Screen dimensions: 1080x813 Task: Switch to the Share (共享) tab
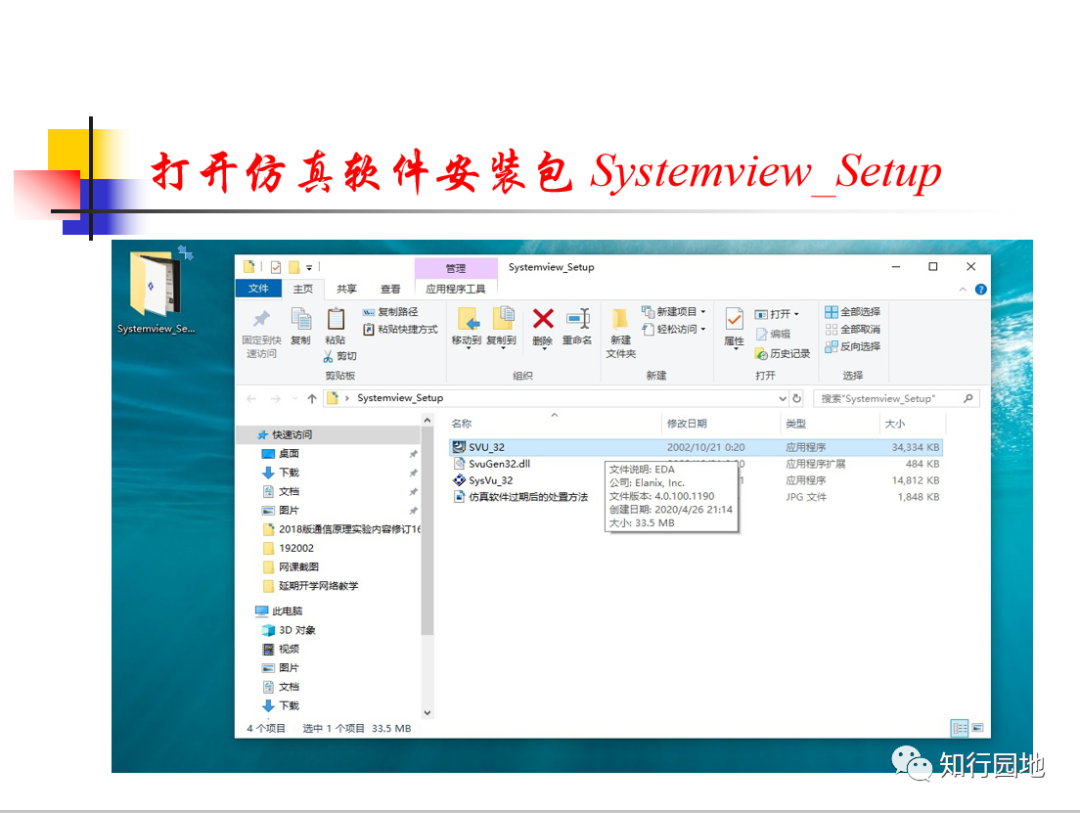point(346,289)
